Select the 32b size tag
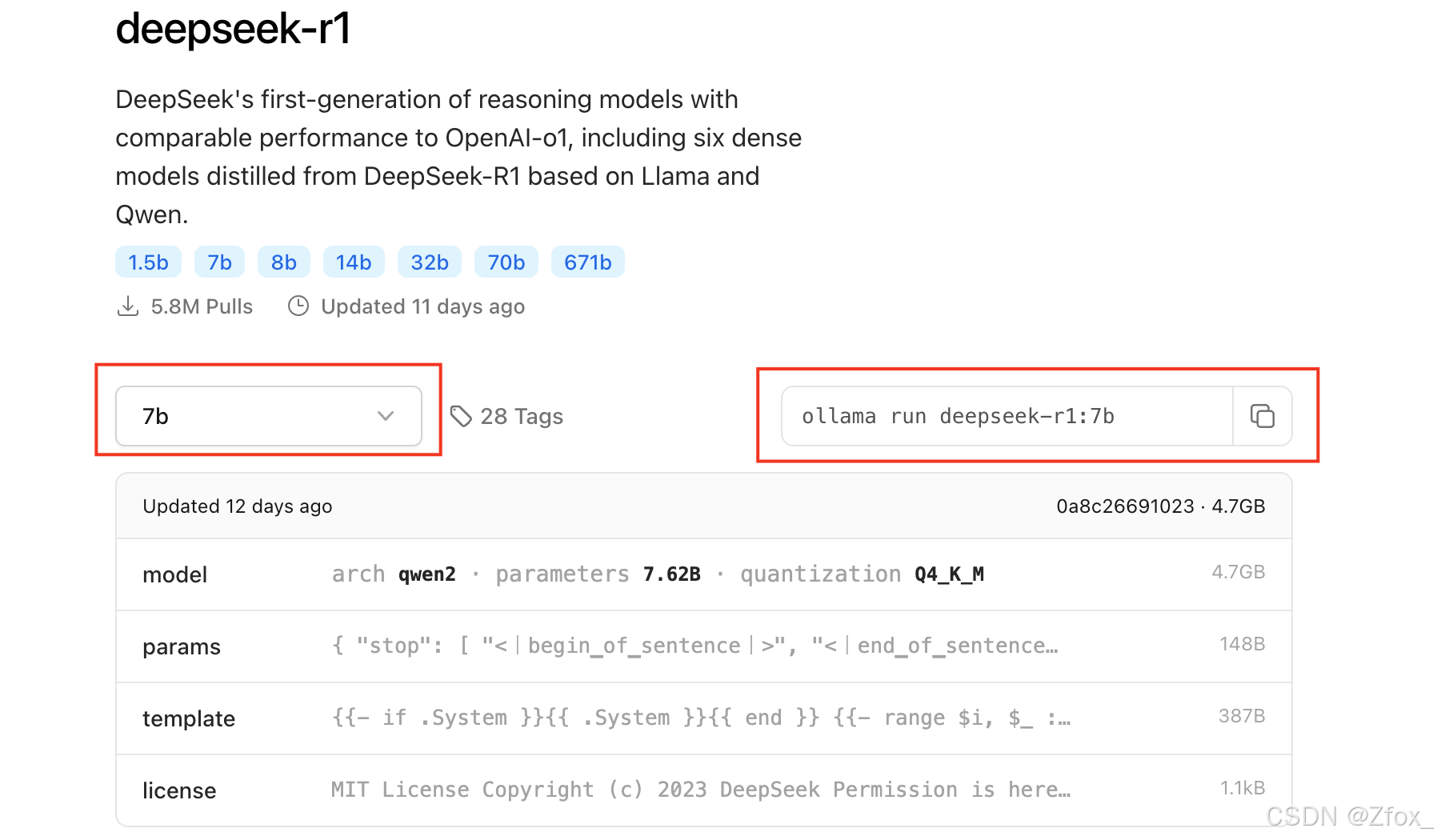1437x840 pixels. point(430,262)
